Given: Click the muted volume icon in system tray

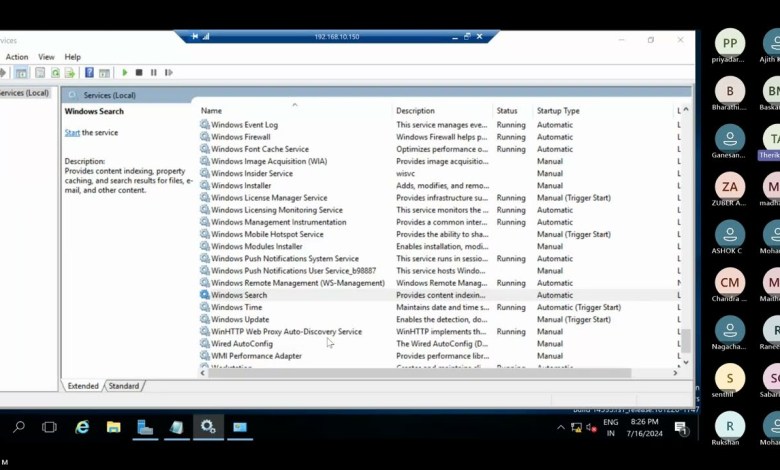Looking at the screenshot, I should point(591,427).
